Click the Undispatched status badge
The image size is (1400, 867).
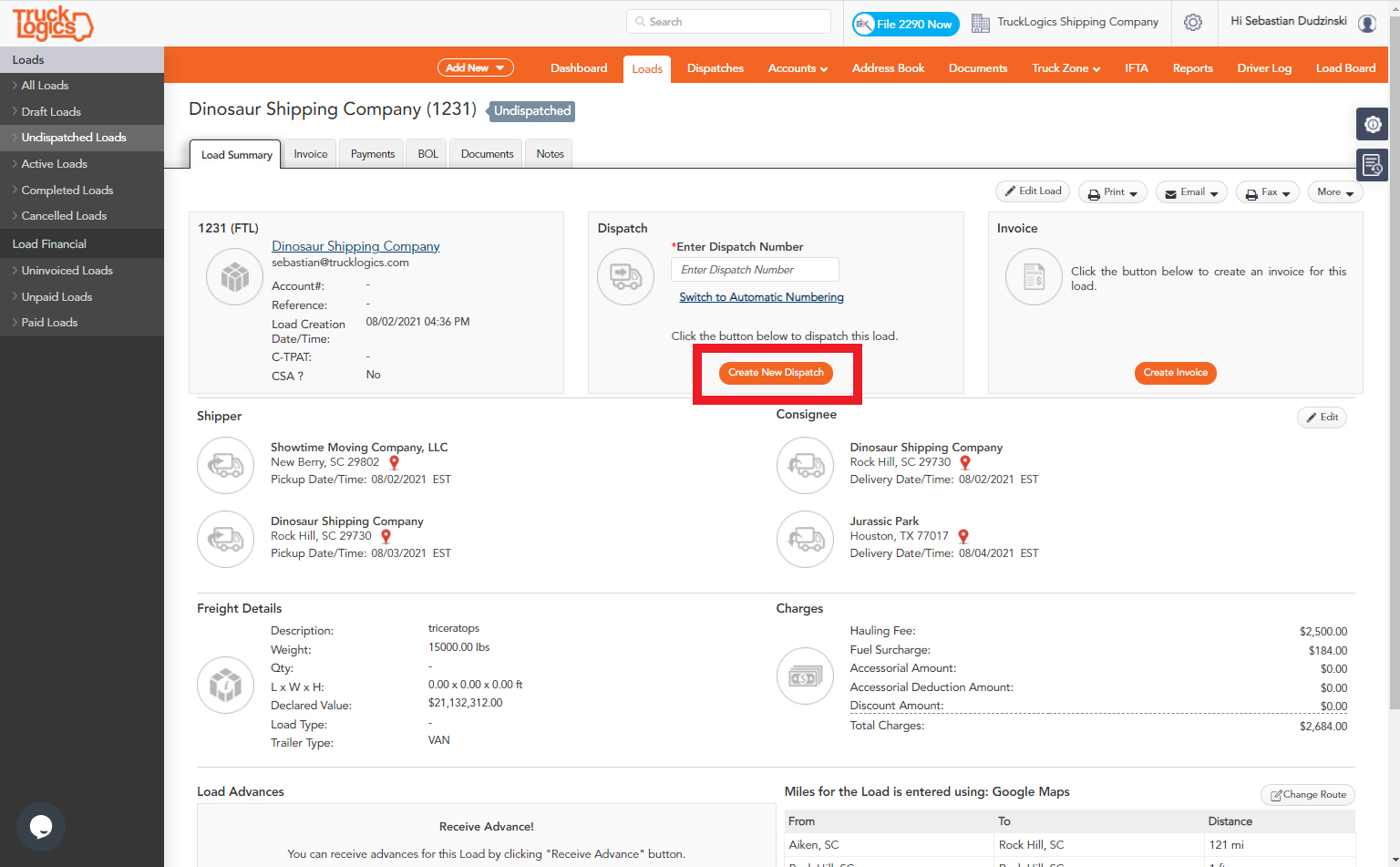click(x=532, y=111)
